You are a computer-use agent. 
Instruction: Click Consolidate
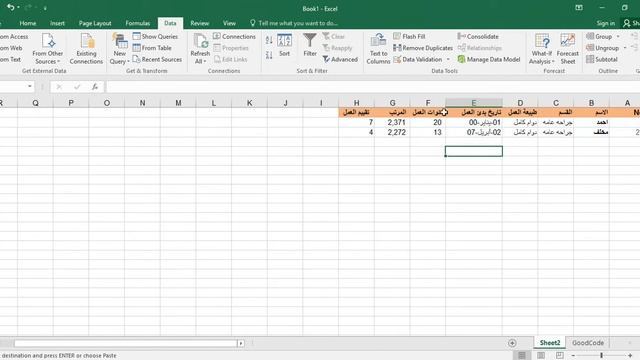478,36
